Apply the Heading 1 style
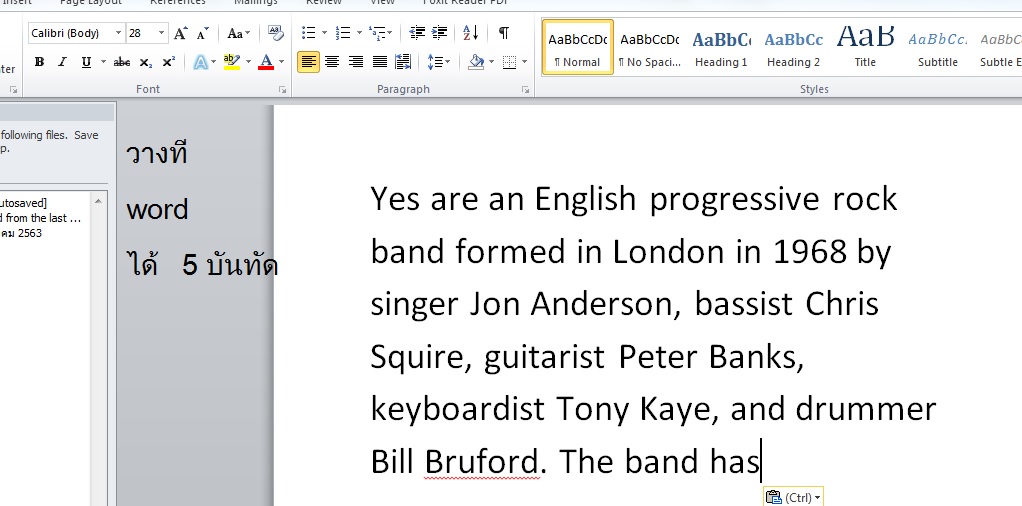The height and width of the screenshot is (506, 1022). 721,47
